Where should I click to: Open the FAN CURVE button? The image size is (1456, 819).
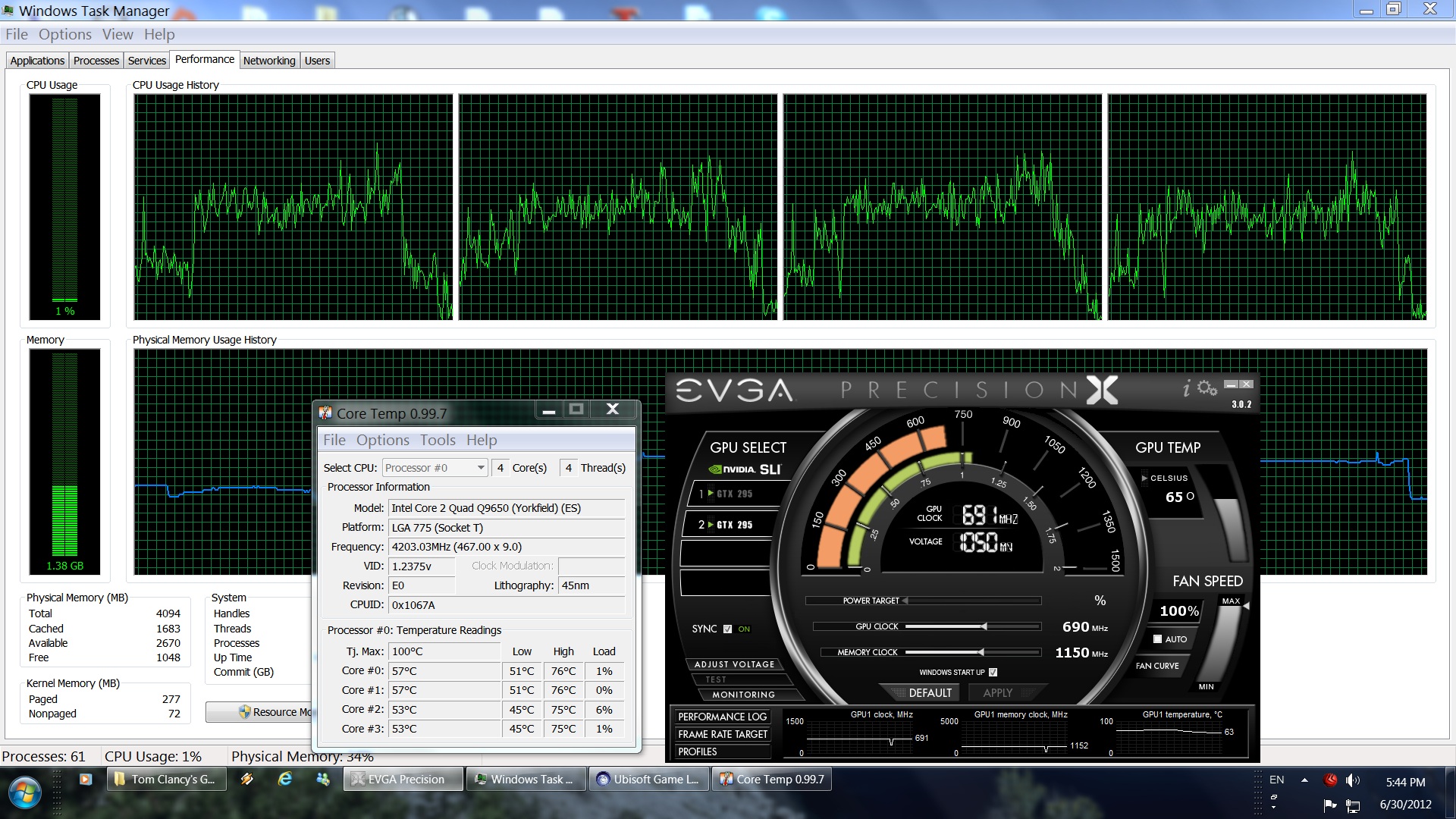tap(1157, 666)
